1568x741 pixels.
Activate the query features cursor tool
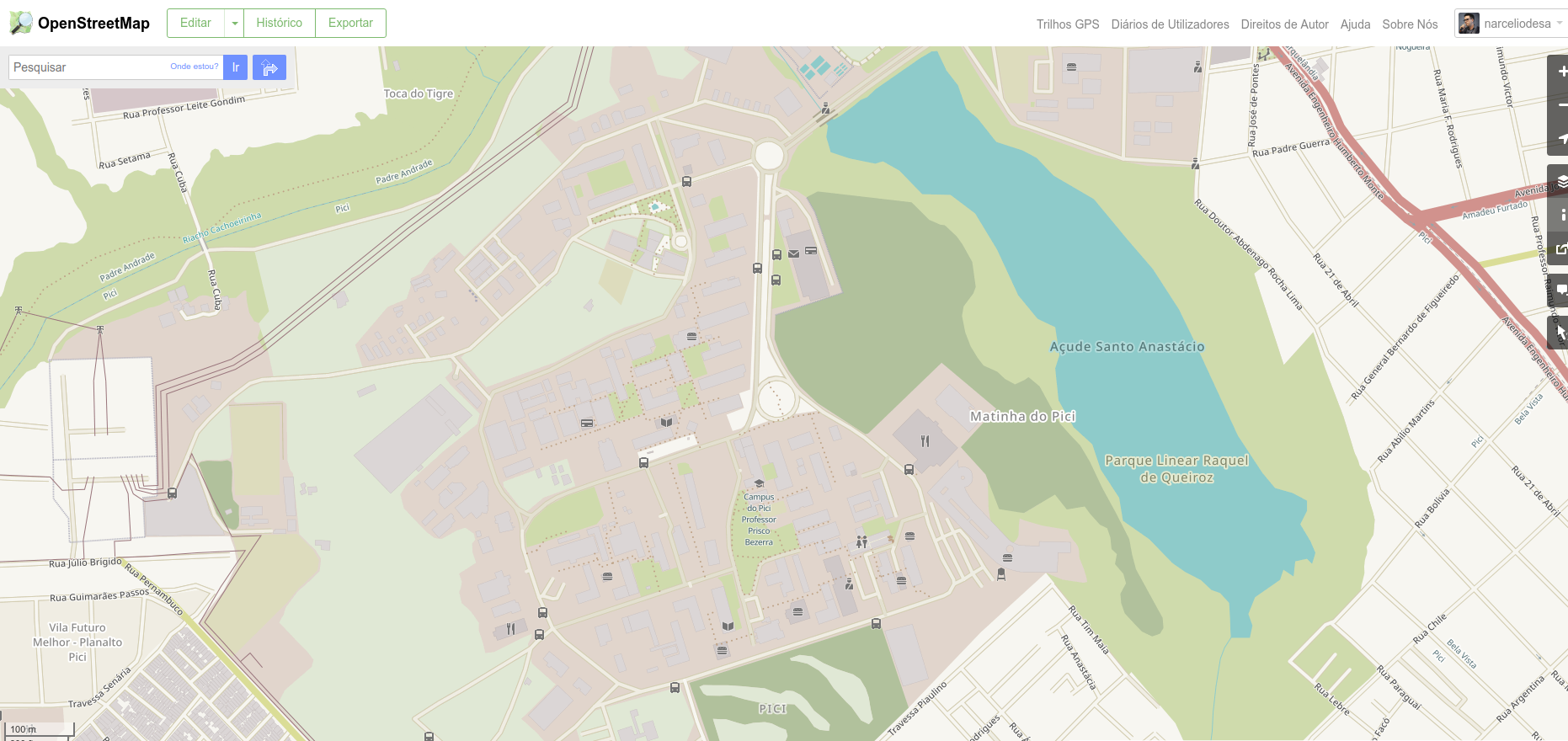click(1561, 333)
